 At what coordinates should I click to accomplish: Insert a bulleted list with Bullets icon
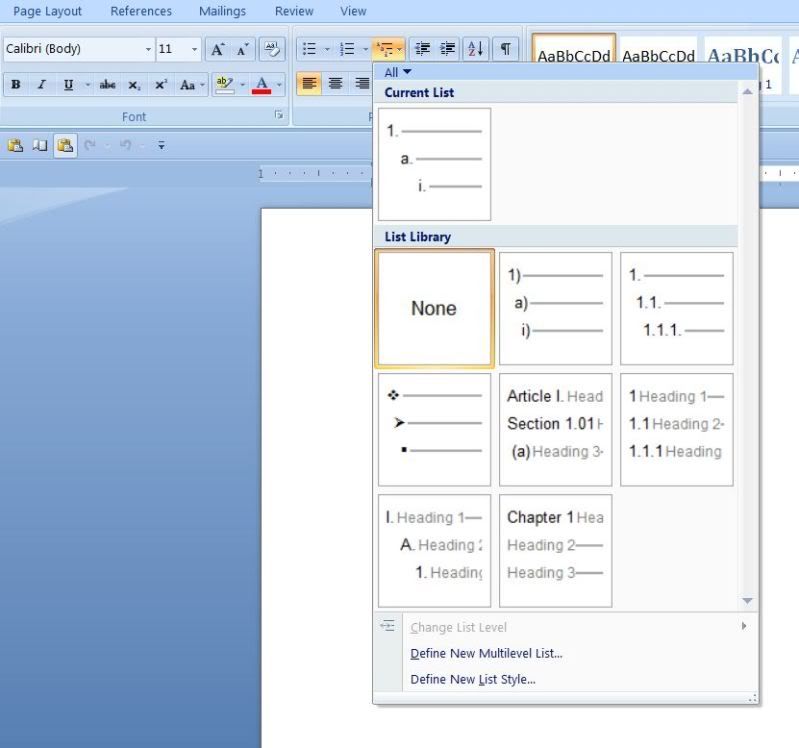pos(309,49)
